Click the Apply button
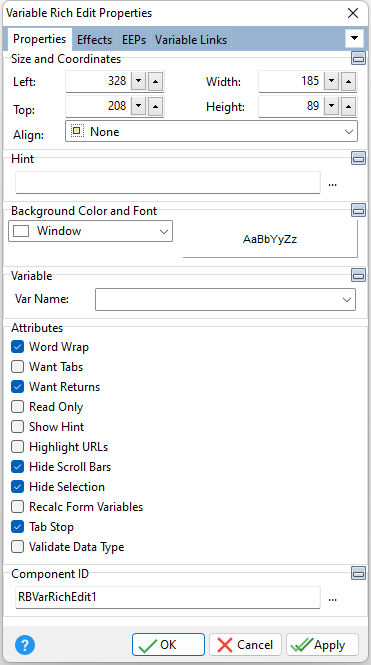 [x=322, y=645]
